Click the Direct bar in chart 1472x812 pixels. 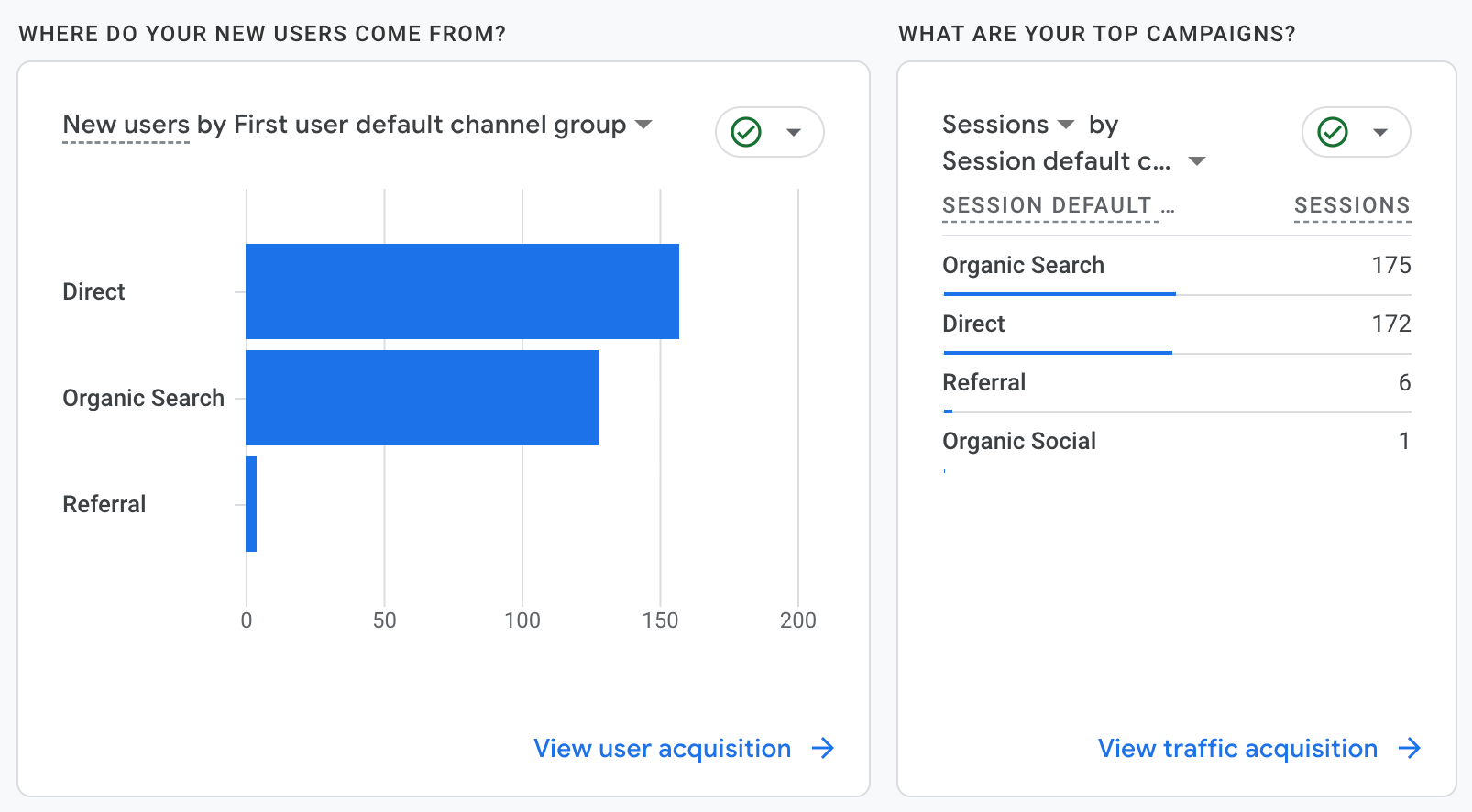coord(462,291)
